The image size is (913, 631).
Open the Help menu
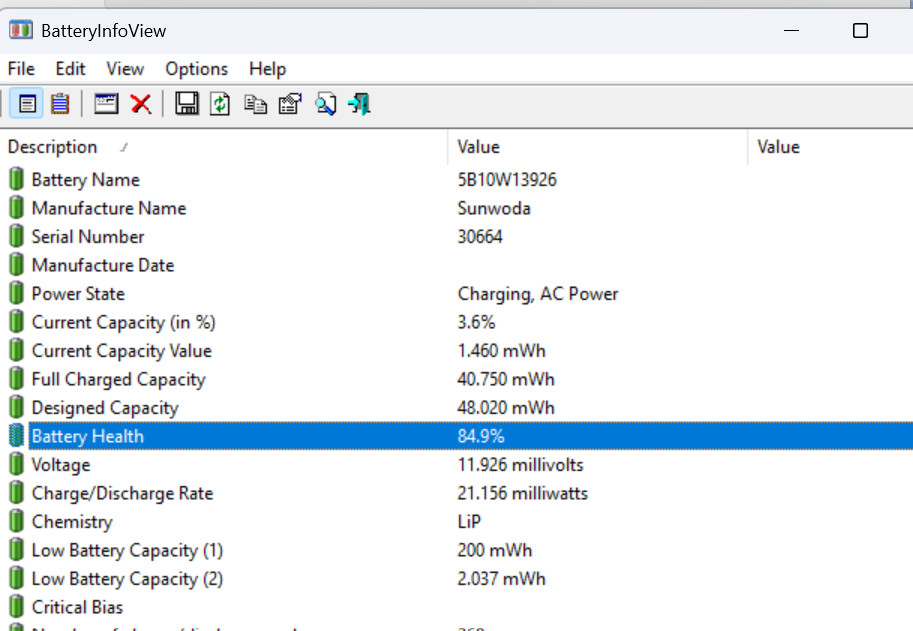click(267, 69)
